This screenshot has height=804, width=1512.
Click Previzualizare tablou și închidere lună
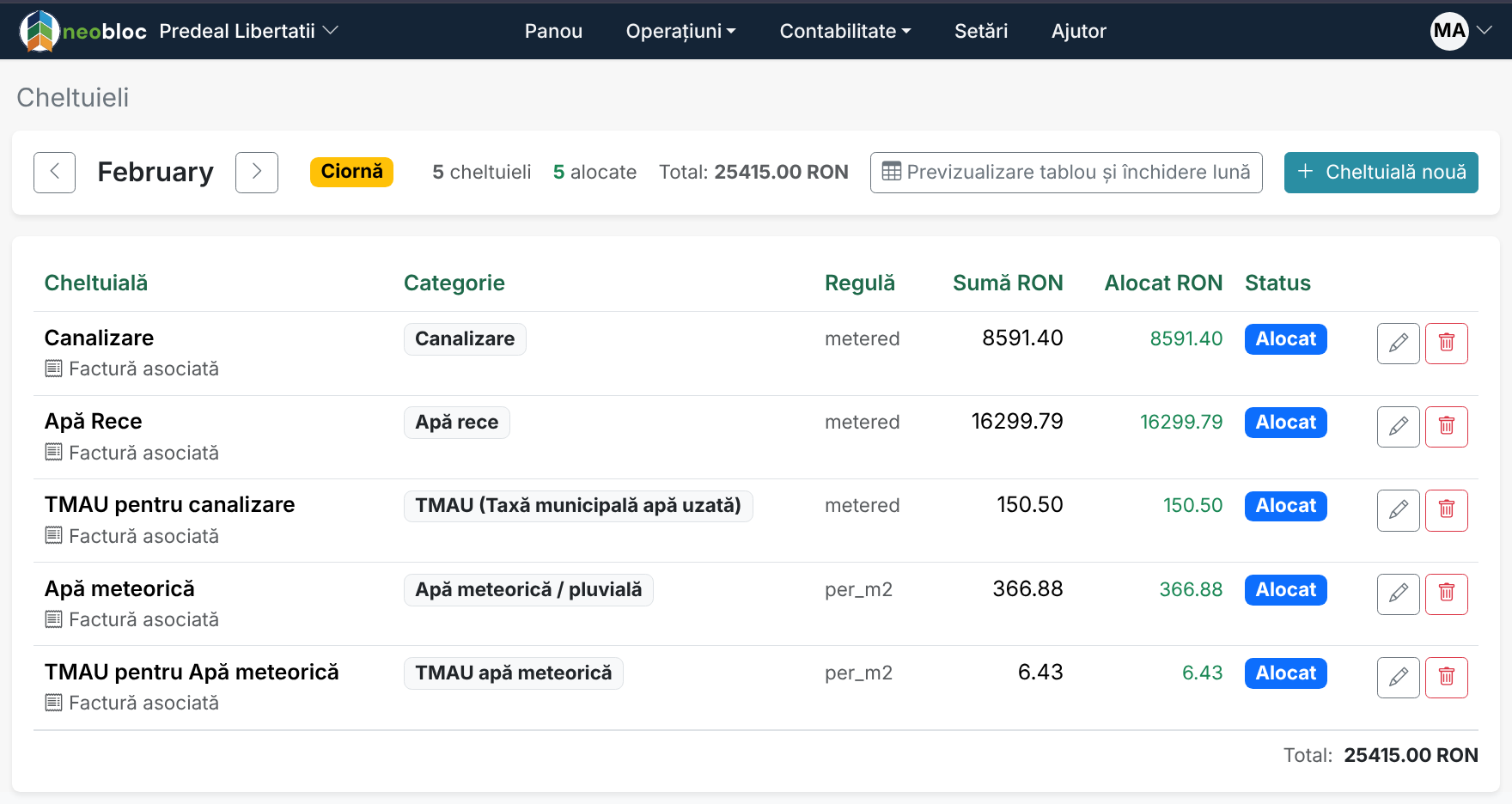[x=1066, y=173]
